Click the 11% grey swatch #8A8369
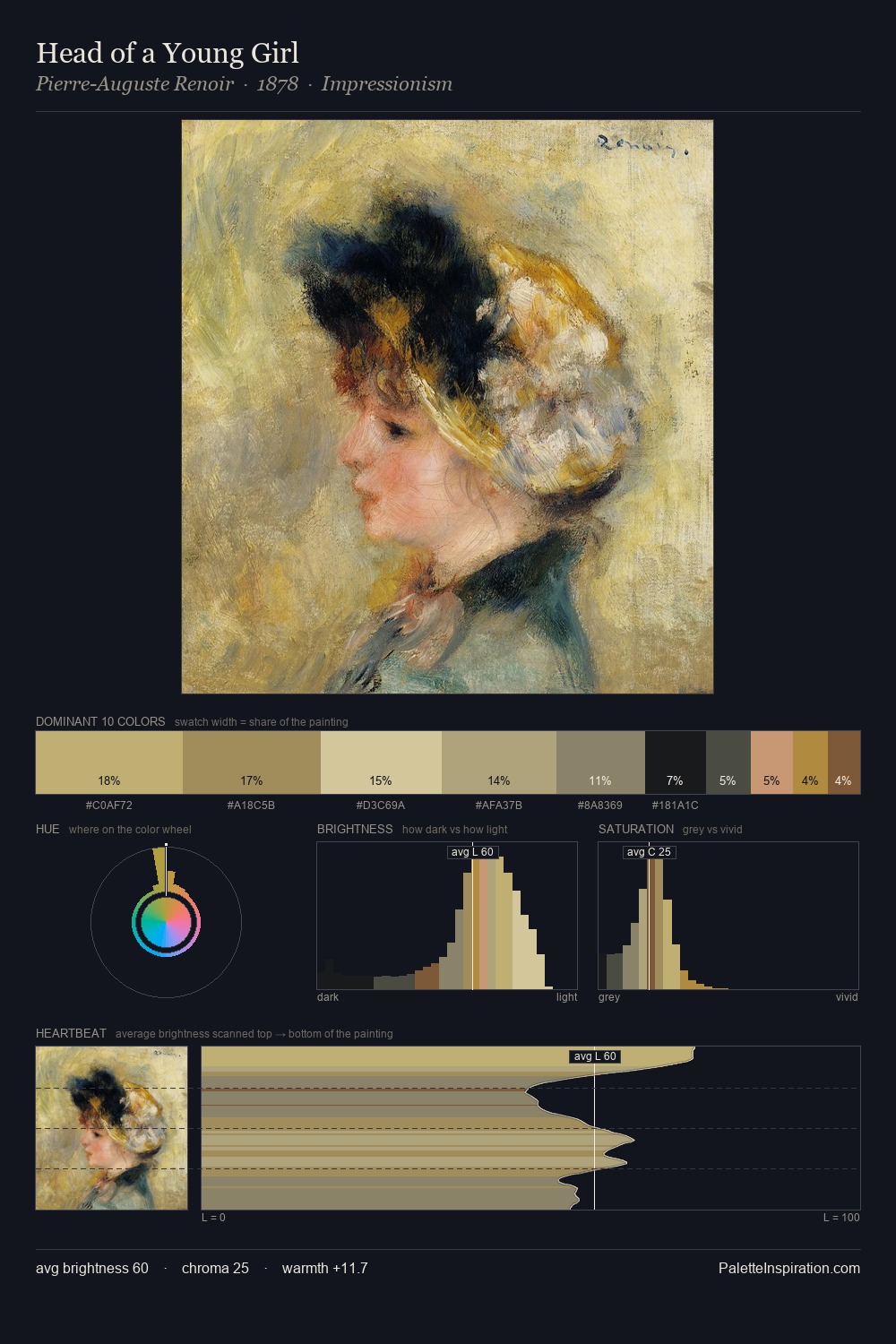The height and width of the screenshot is (1344, 896). [x=600, y=762]
